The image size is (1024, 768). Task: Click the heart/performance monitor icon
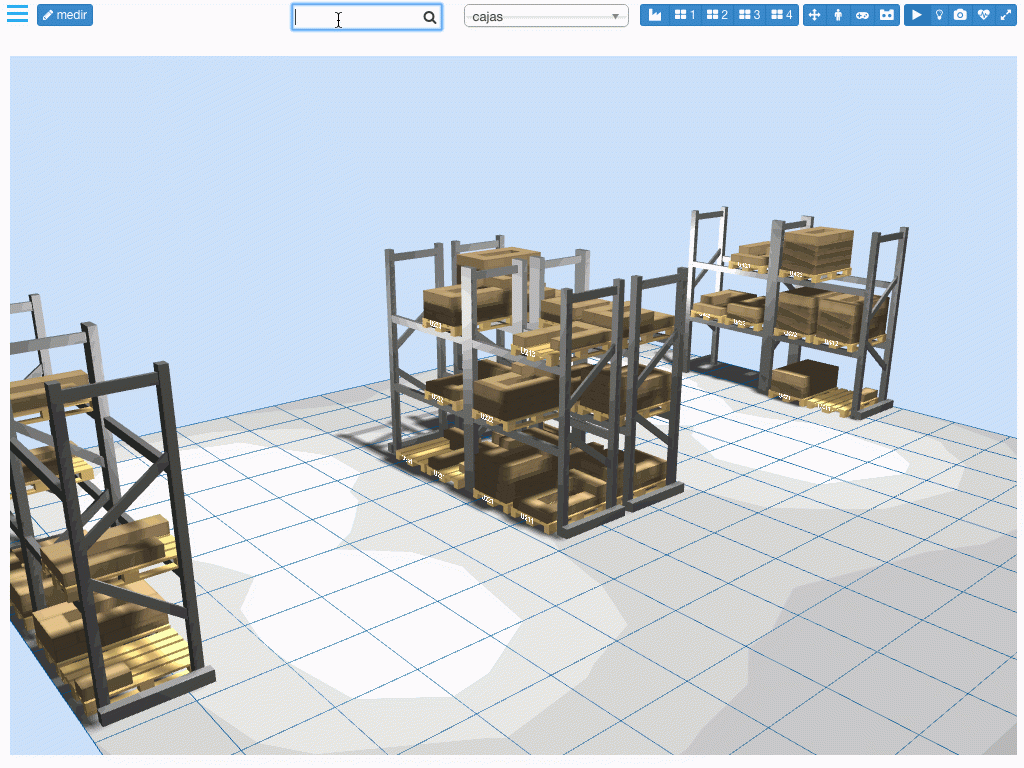pyautogui.click(x=981, y=14)
